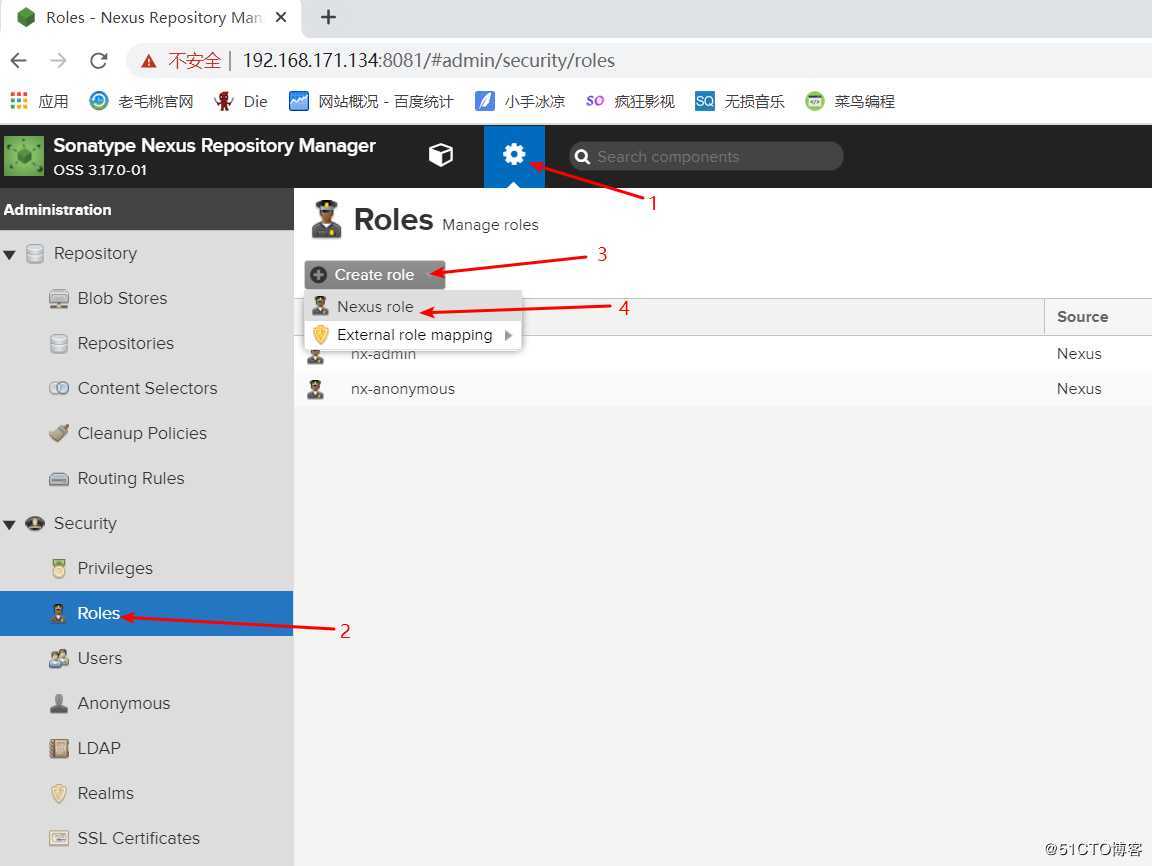Click the Security section label
The width and height of the screenshot is (1152, 866).
tap(85, 523)
